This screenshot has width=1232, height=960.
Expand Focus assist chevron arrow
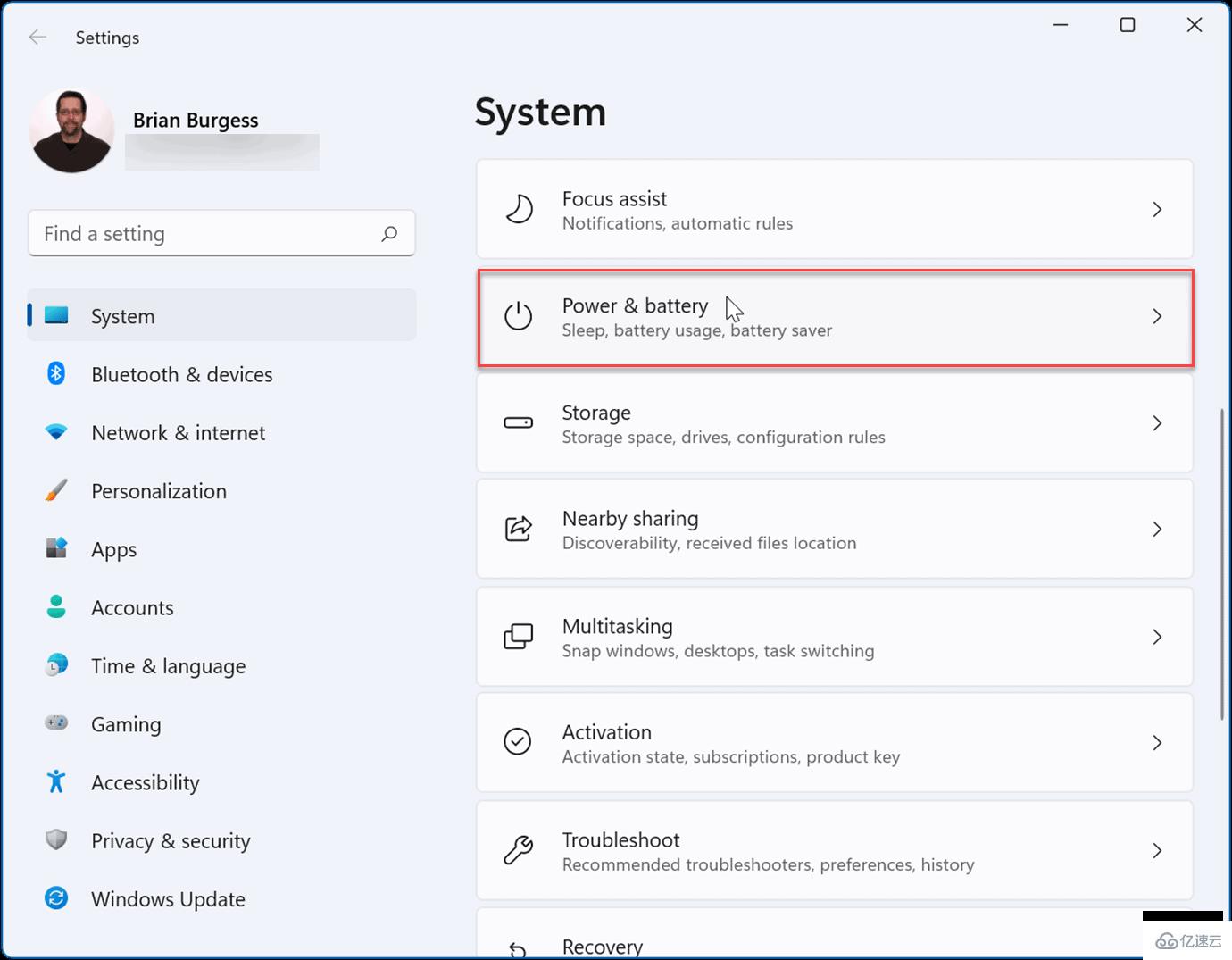1157,209
